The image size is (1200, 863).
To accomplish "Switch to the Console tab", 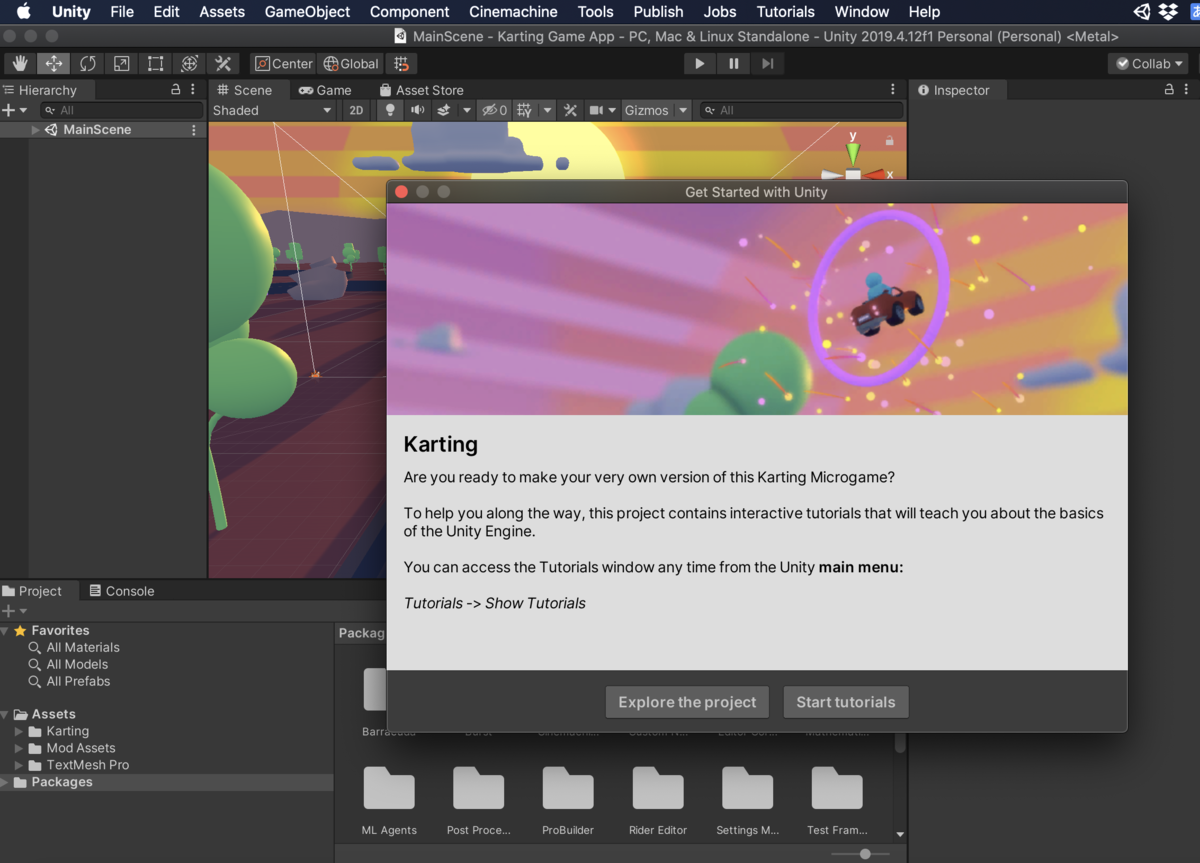I will click(121, 591).
